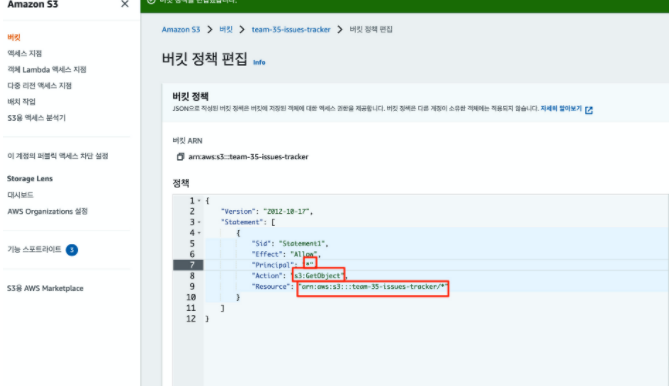This screenshot has height=388, width=669.
Task: Open 액세스 지점 in the sidebar
Action: pos(25,53)
